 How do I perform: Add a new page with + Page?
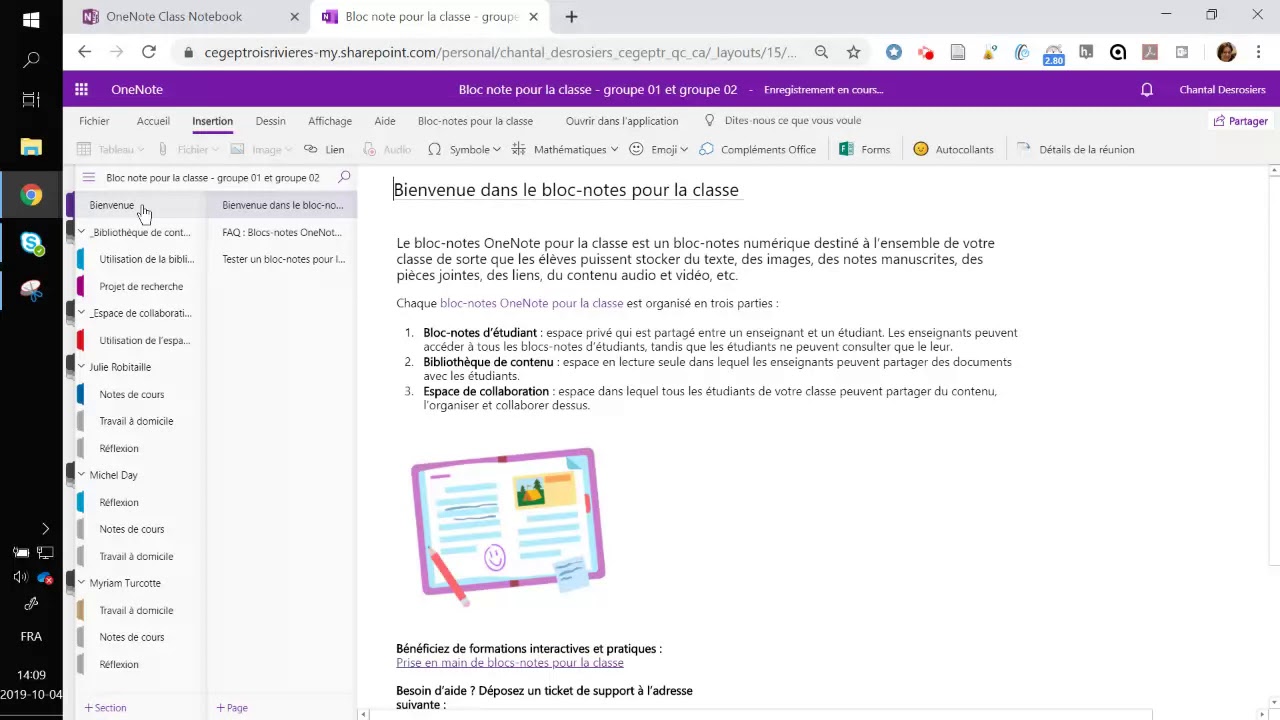pyautogui.click(x=232, y=707)
